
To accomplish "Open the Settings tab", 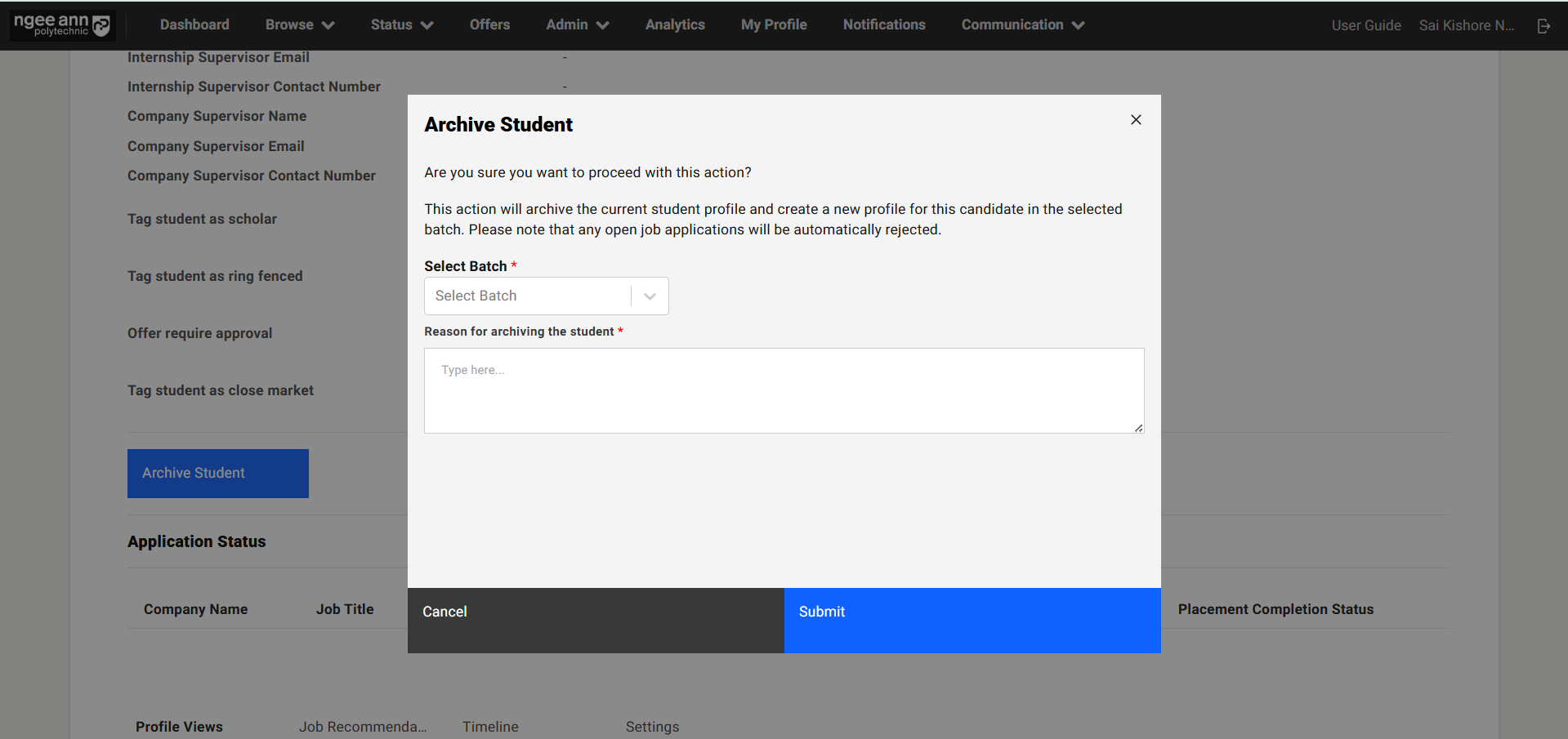I will click(x=651, y=726).
